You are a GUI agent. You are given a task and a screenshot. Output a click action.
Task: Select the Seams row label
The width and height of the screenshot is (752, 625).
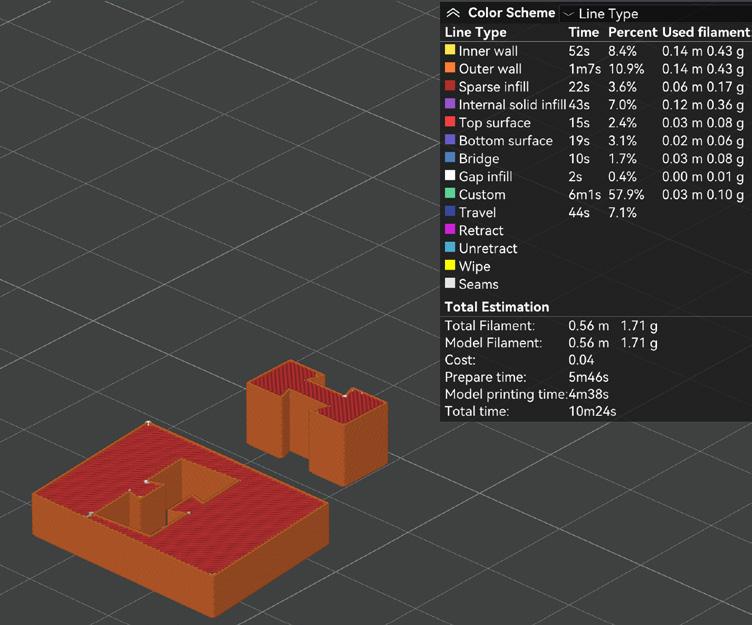pyautogui.click(x=478, y=284)
